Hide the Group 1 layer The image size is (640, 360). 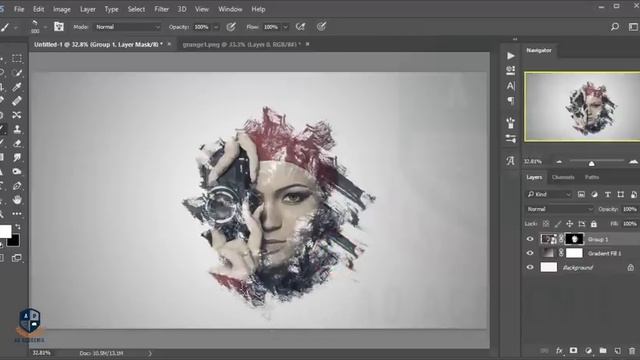[530, 239]
